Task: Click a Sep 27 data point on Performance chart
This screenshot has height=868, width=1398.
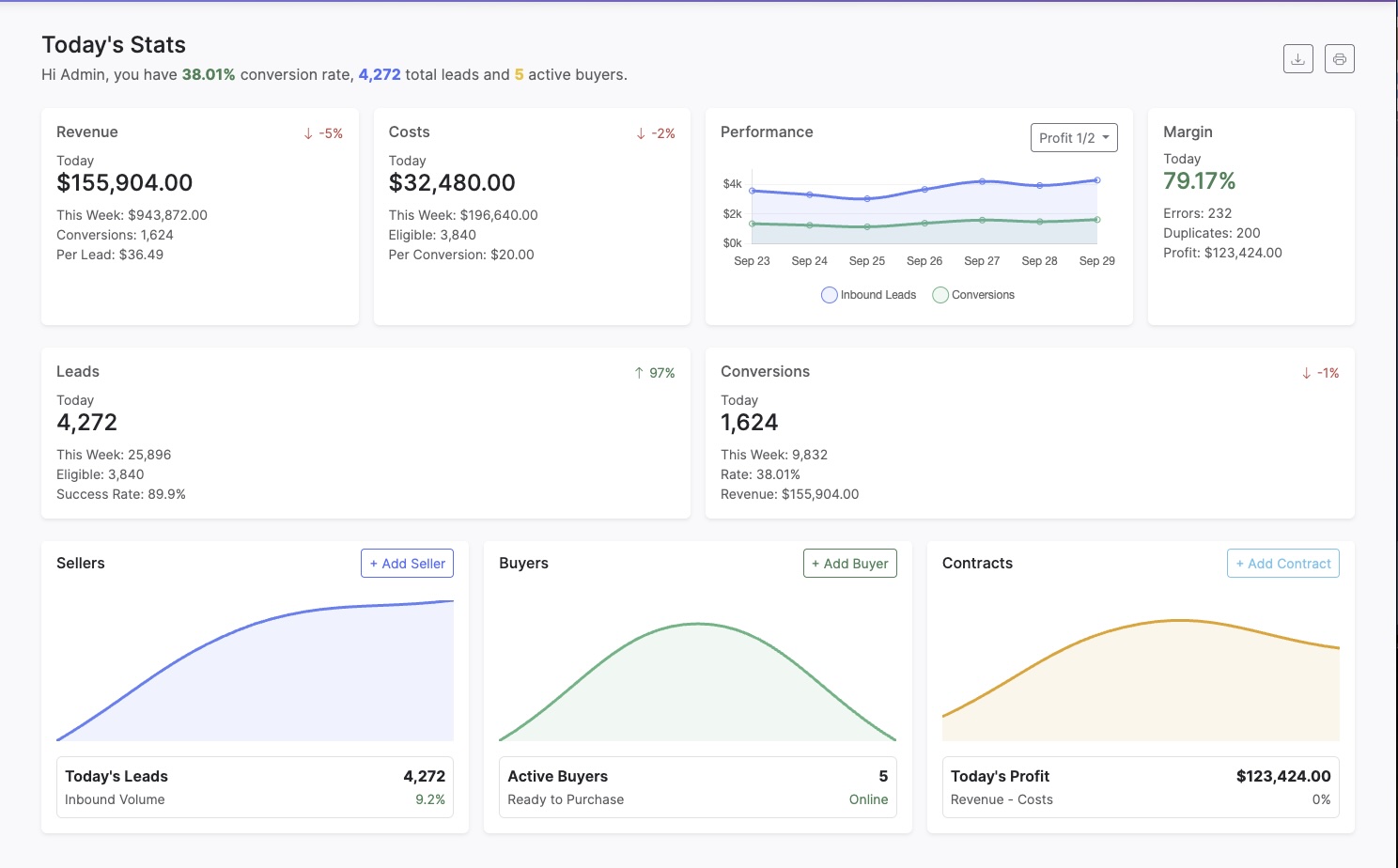Action: (x=983, y=181)
